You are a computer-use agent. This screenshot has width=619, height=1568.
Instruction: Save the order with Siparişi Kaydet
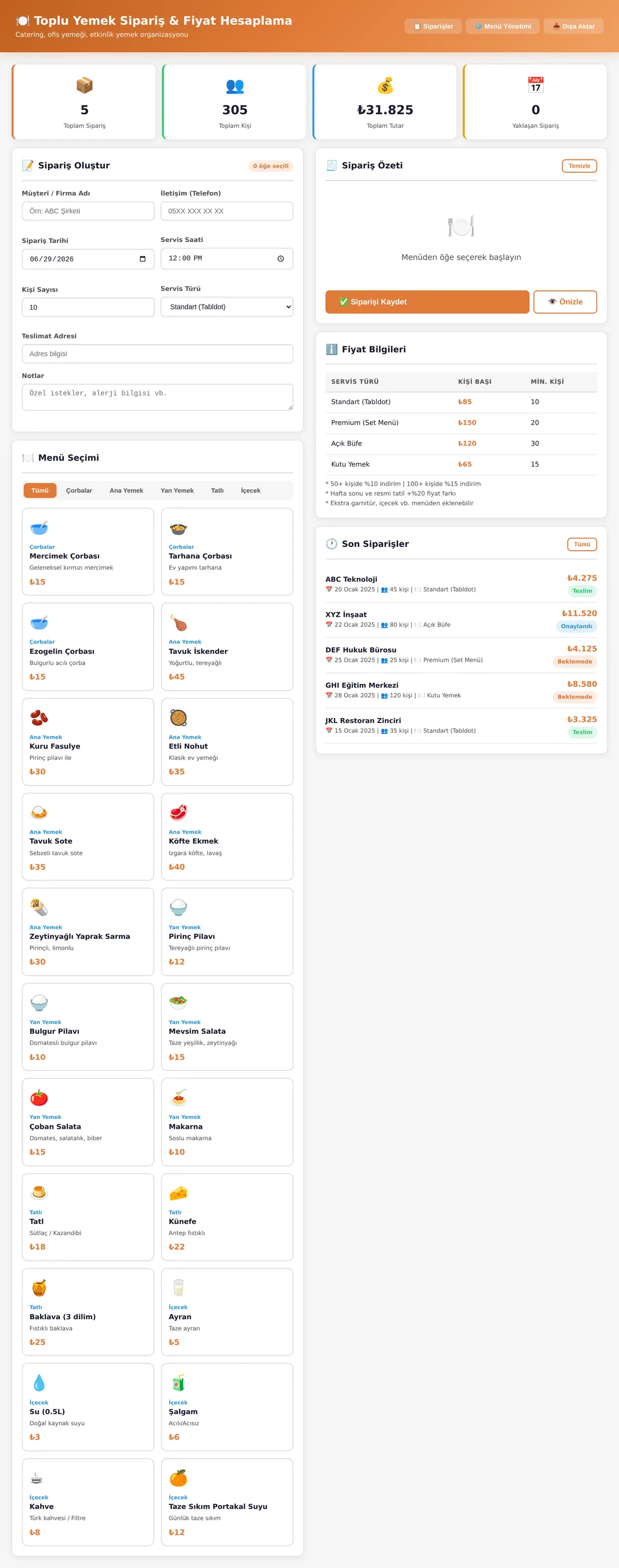point(428,302)
